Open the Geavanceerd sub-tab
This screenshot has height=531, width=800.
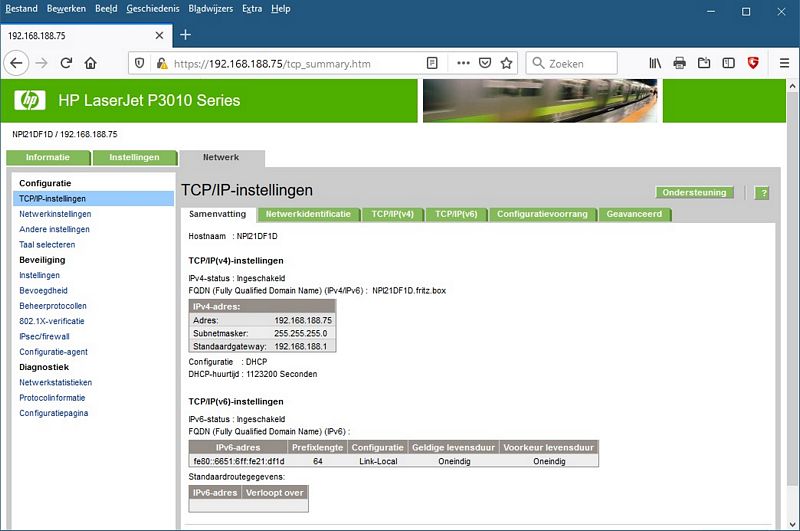coord(634,214)
